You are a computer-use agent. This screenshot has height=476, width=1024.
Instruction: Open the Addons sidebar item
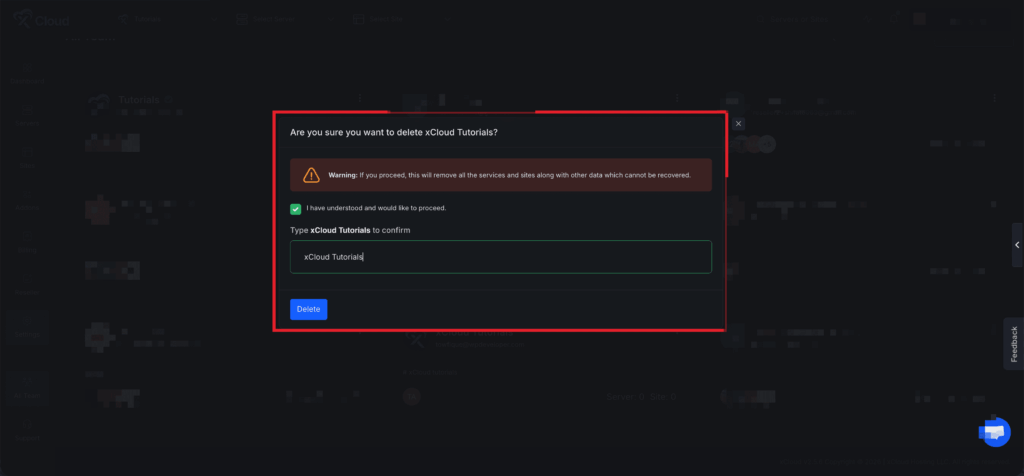pos(27,200)
